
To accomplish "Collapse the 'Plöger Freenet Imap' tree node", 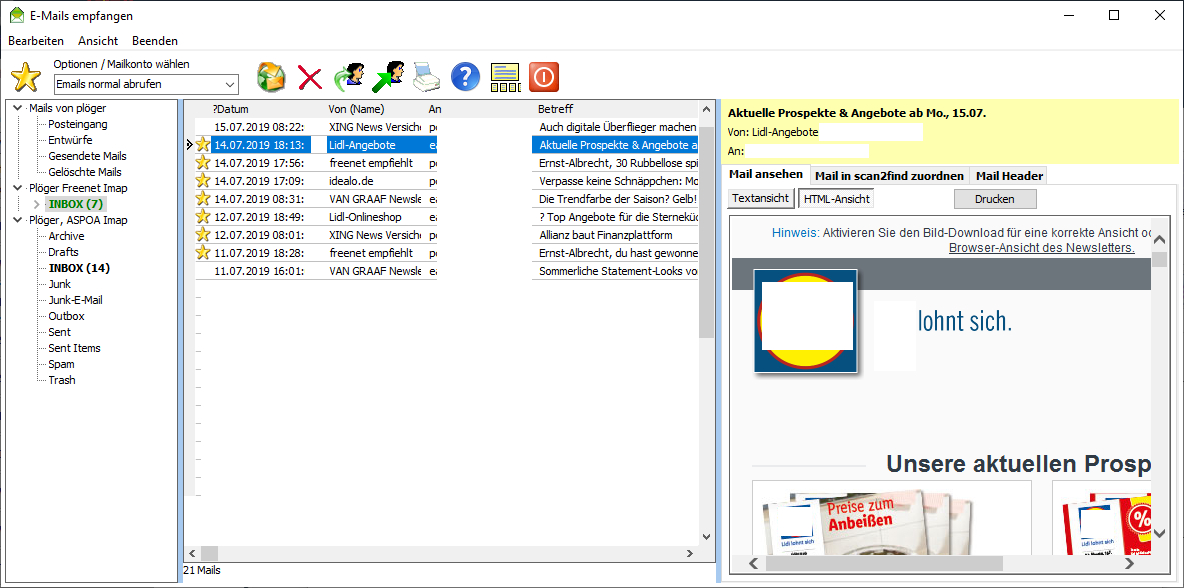I will click(x=17, y=188).
